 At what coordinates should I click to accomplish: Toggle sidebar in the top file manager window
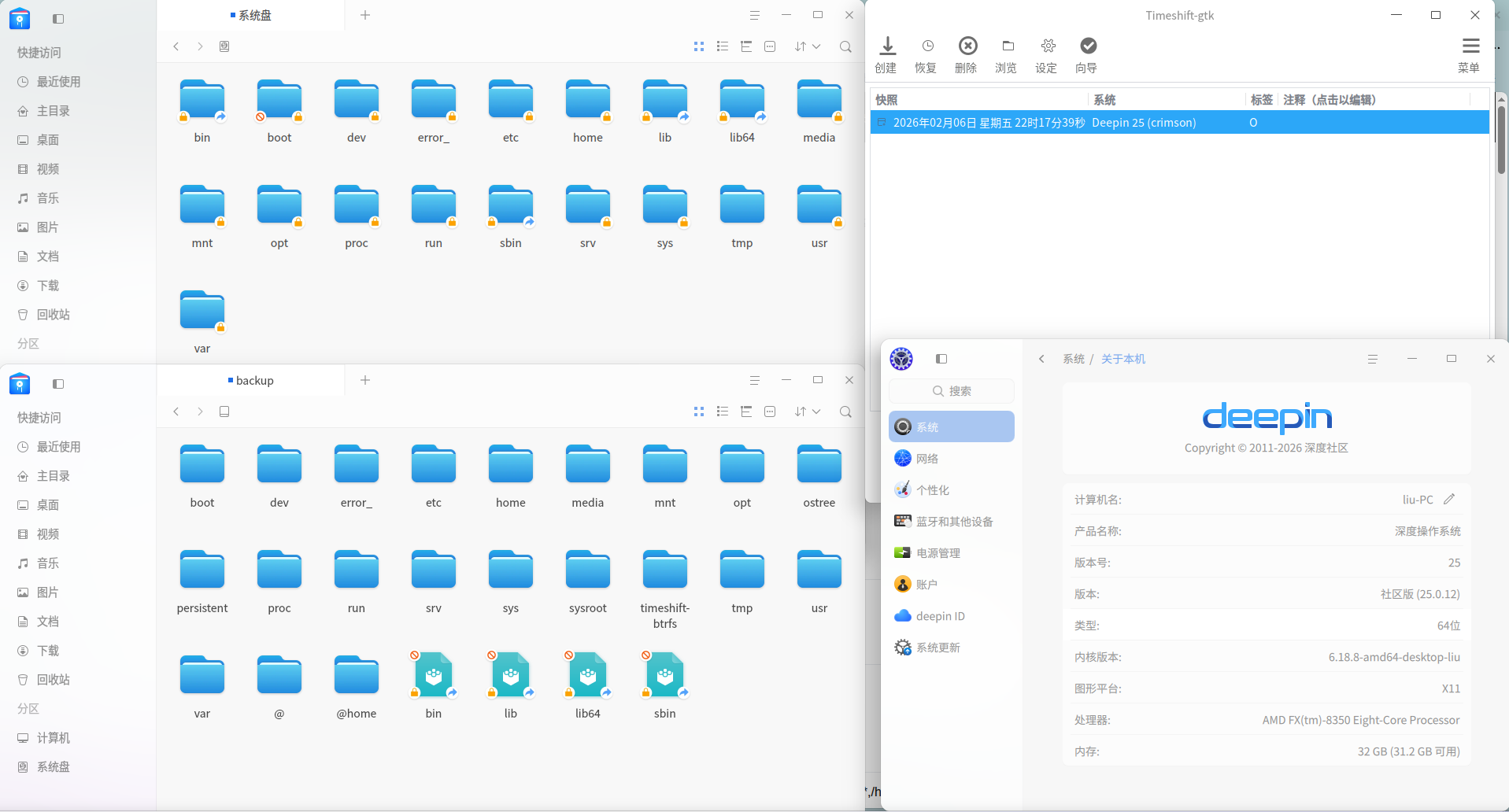click(x=58, y=19)
